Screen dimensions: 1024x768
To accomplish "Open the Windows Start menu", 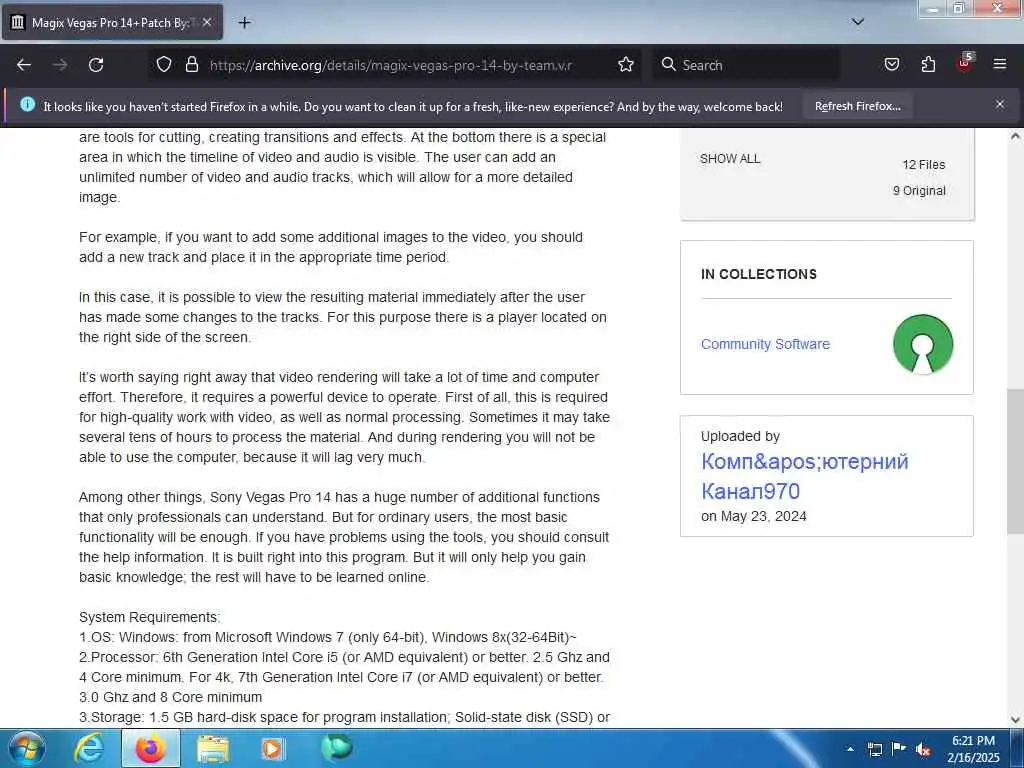I will [27, 748].
